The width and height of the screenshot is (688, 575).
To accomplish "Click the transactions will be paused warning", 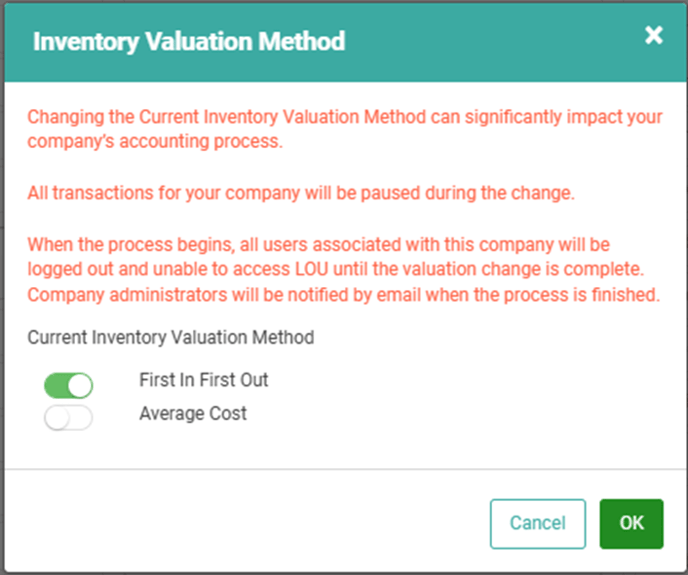I will (x=301, y=193).
